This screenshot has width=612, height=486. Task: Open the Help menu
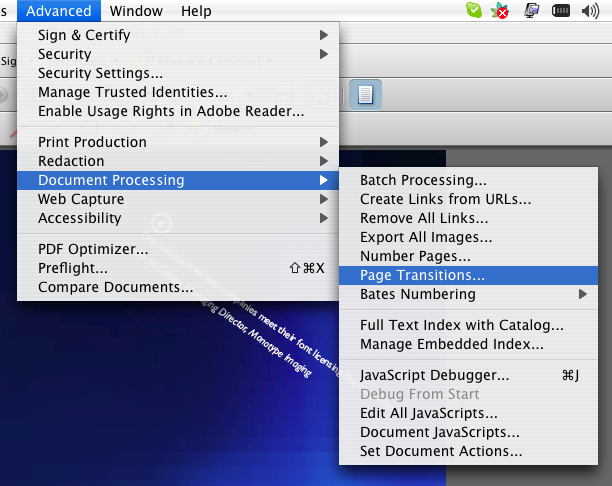196,11
